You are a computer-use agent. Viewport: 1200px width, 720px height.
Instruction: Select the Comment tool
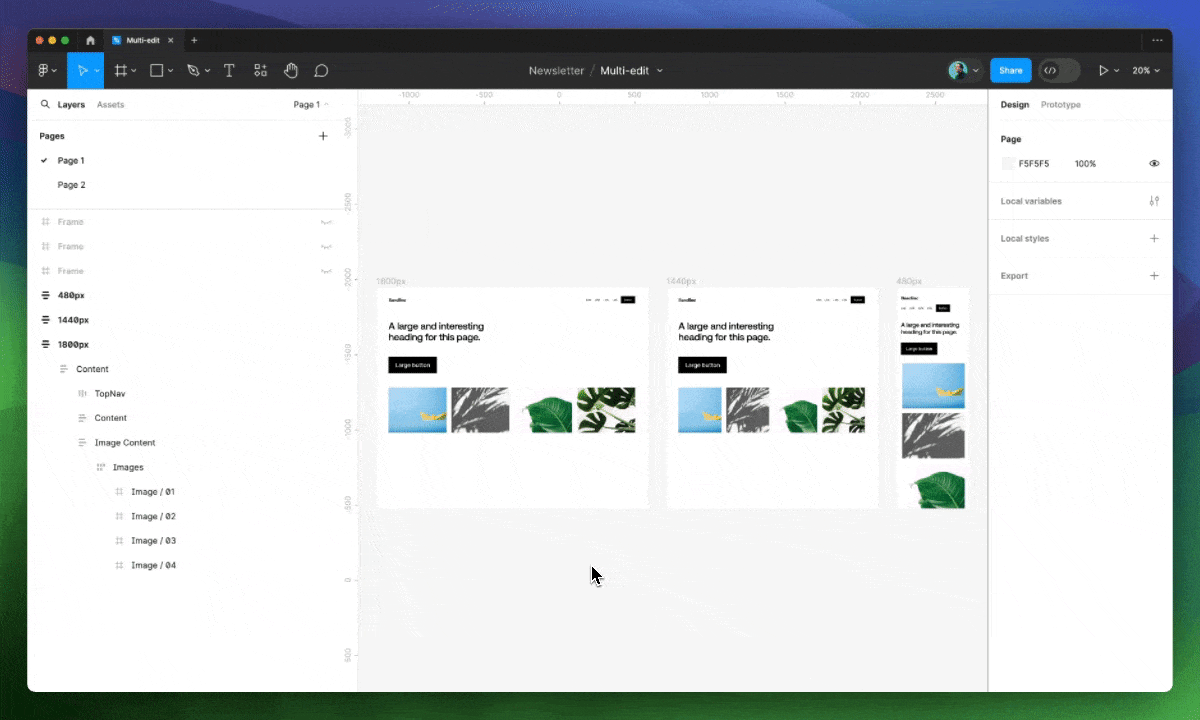pos(321,71)
